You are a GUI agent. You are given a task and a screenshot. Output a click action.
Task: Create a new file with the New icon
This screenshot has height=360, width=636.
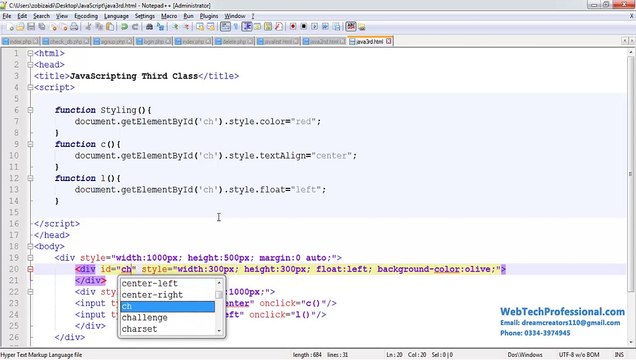(10, 27)
